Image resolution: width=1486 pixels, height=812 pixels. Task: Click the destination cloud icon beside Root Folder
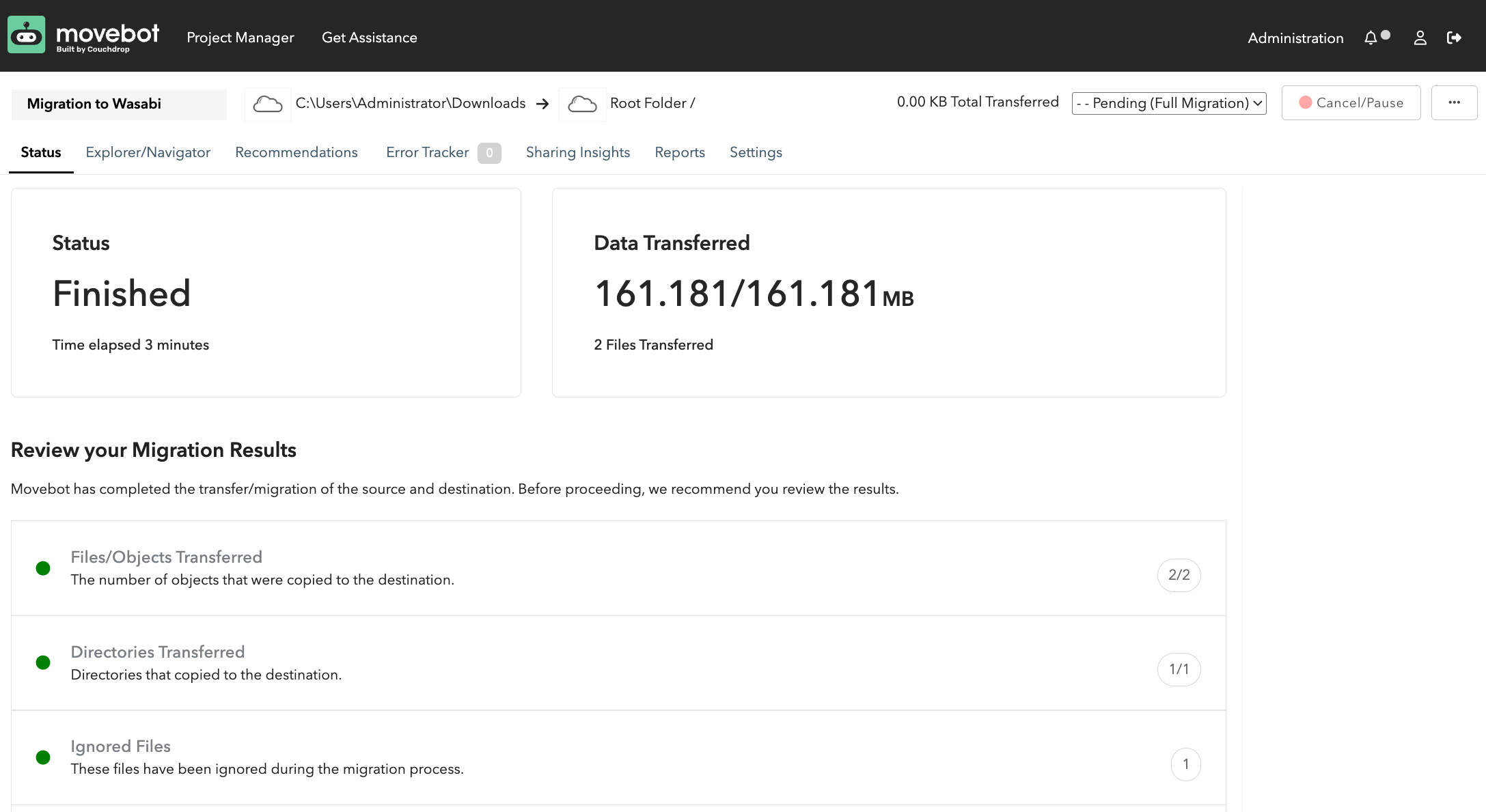click(582, 104)
